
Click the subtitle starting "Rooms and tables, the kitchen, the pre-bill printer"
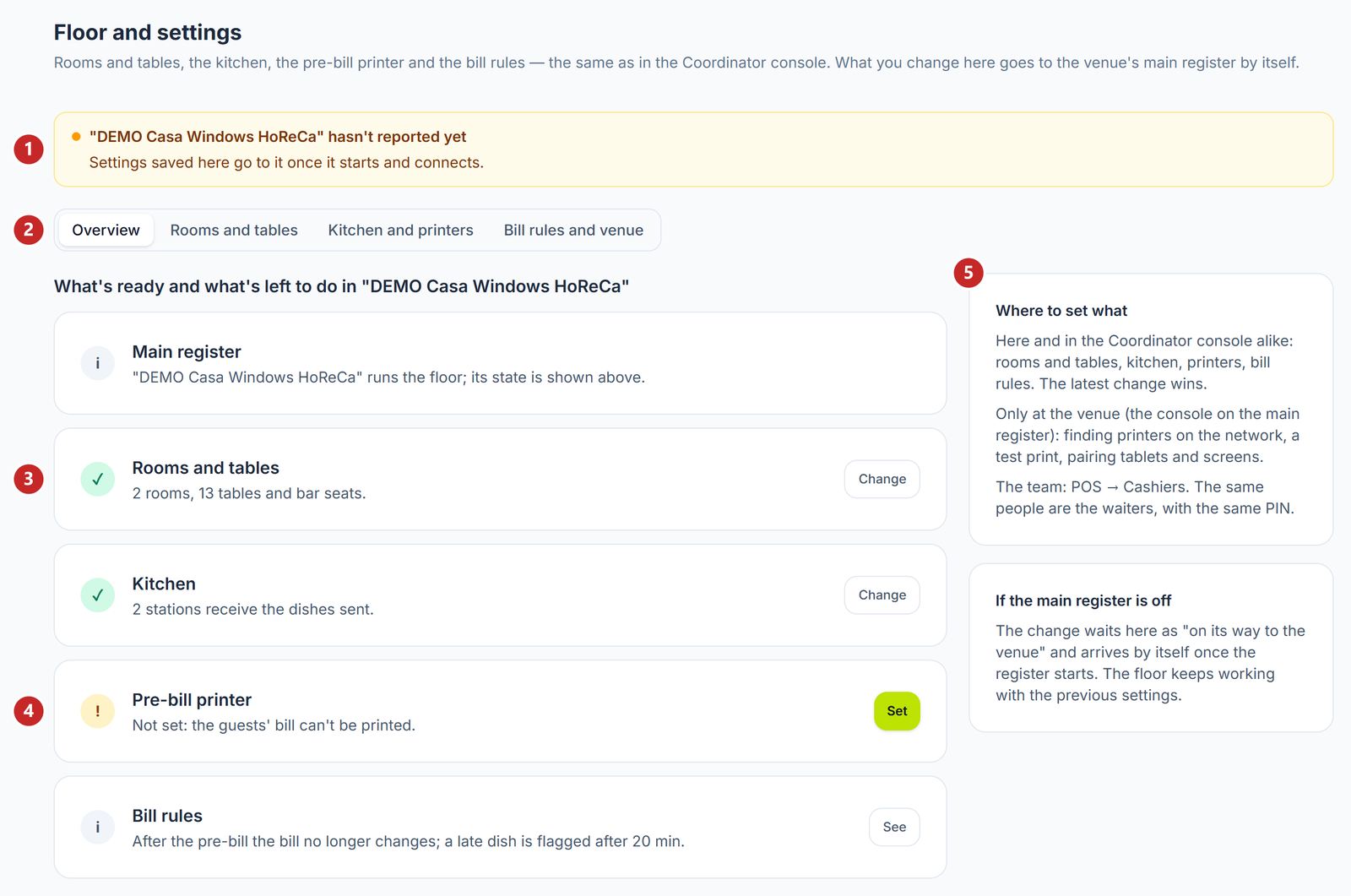coord(676,62)
